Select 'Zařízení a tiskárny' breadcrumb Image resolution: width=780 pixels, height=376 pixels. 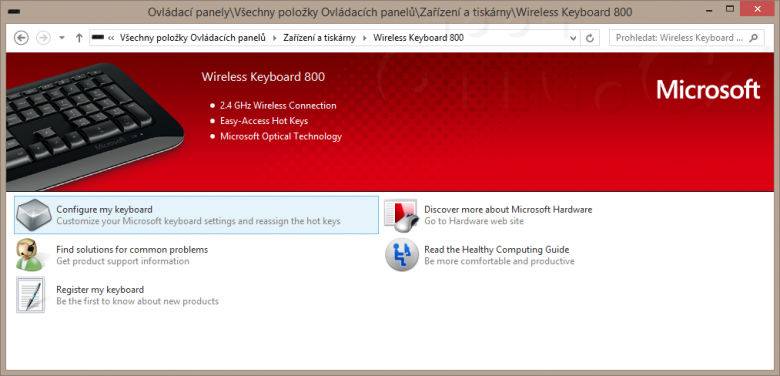pyautogui.click(x=319, y=38)
